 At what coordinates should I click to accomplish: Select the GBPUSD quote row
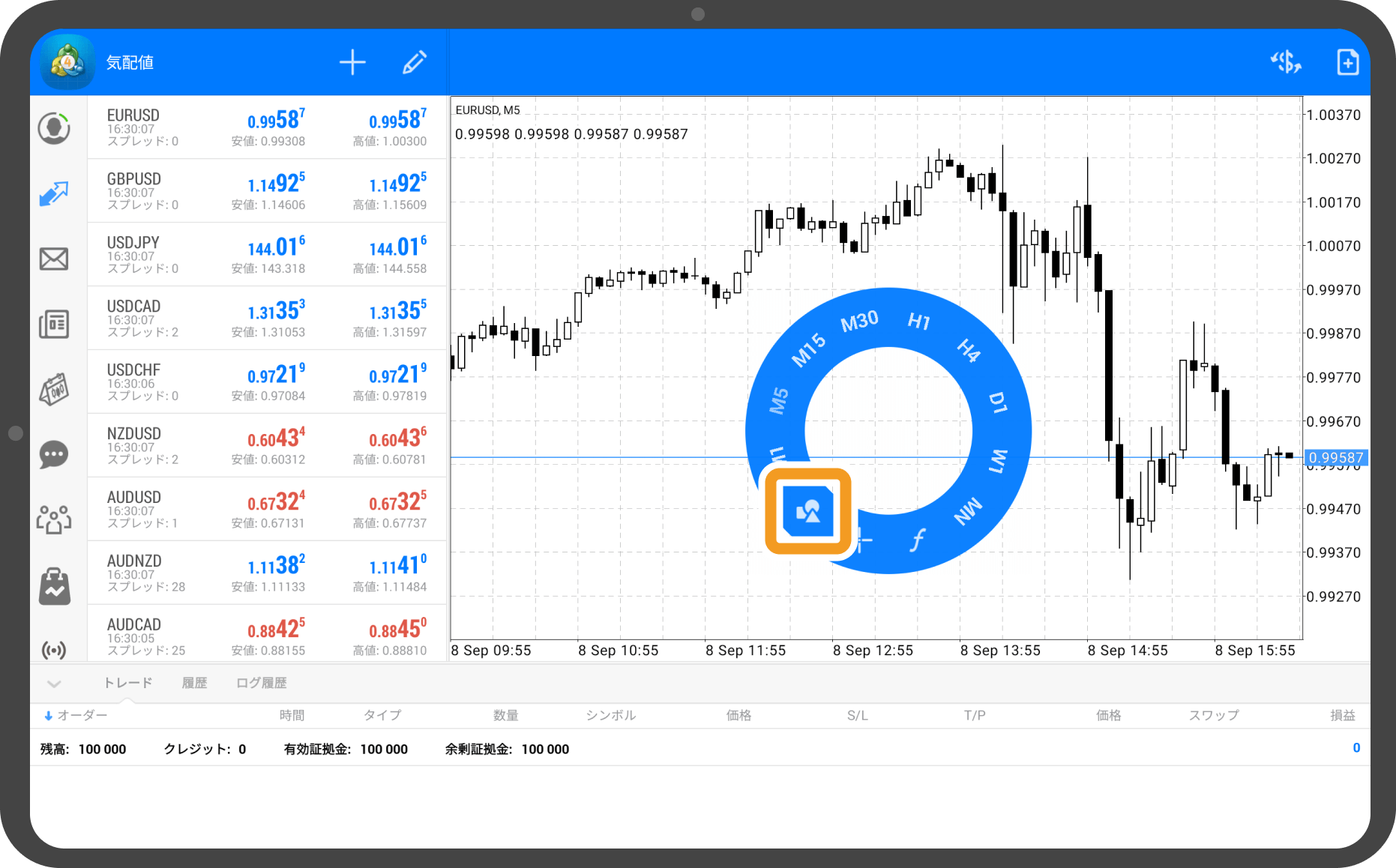click(x=267, y=191)
